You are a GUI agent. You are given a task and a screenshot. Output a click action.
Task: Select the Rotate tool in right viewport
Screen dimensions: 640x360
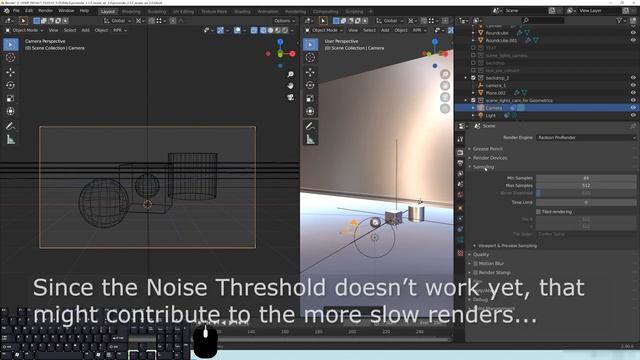click(310, 85)
